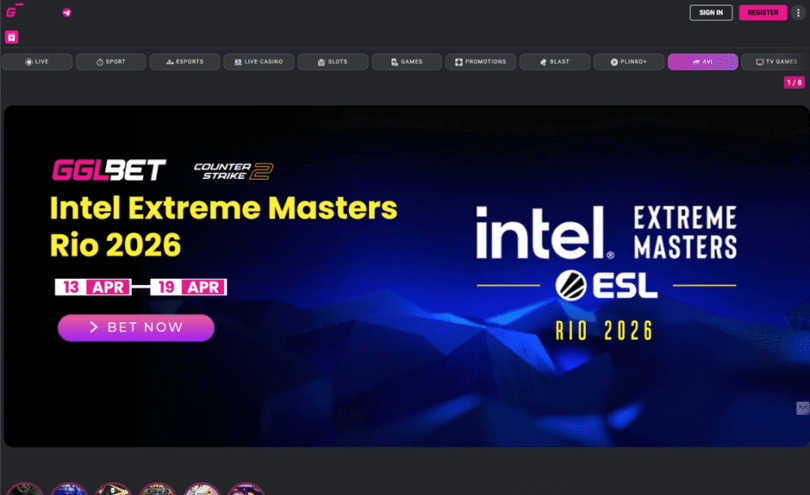Click the pink gift bonus icon

(x=12, y=37)
